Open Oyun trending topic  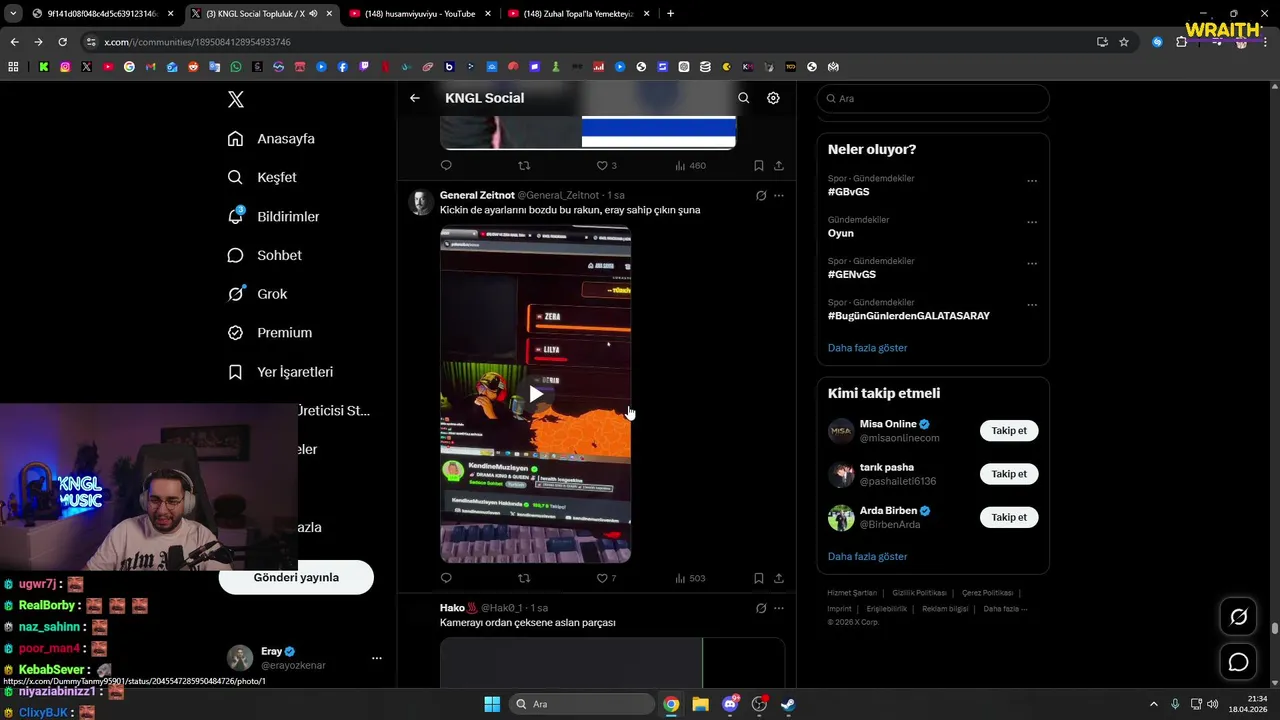click(841, 233)
